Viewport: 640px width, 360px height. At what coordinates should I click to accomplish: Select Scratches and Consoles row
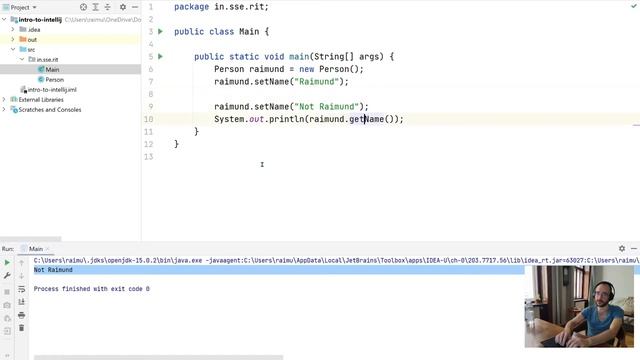70,109
